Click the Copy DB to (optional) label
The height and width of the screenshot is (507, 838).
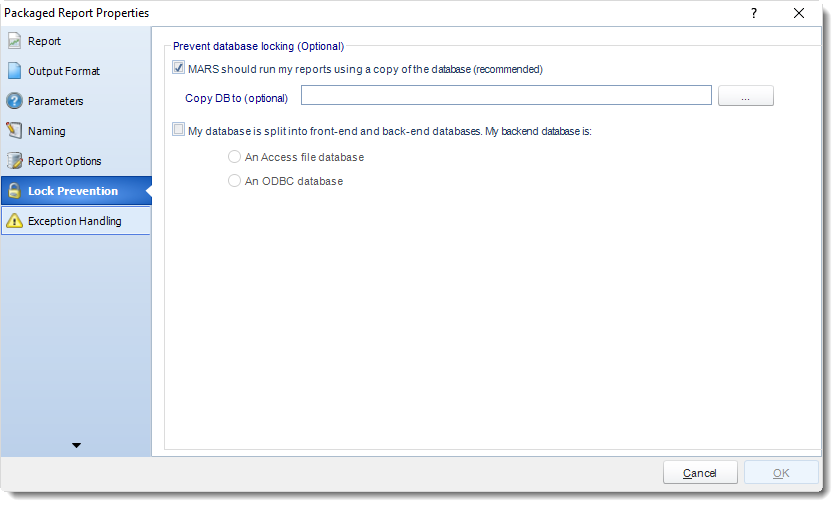click(236, 98)
